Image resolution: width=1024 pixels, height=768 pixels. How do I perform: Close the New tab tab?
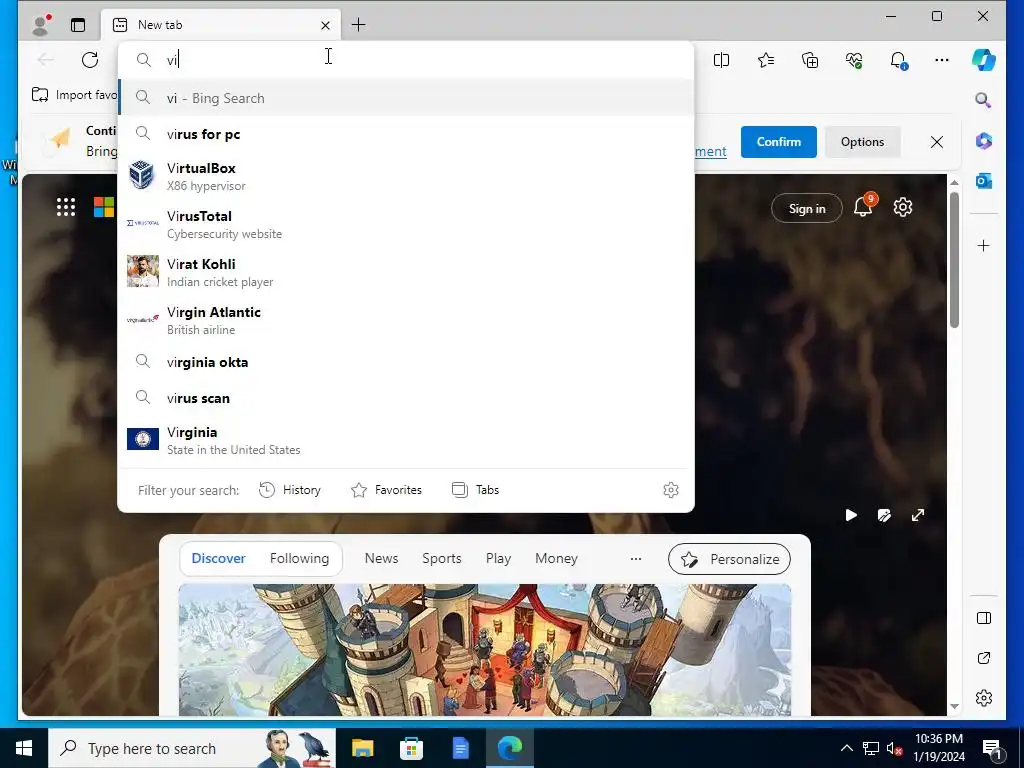(x=325, y=25)
